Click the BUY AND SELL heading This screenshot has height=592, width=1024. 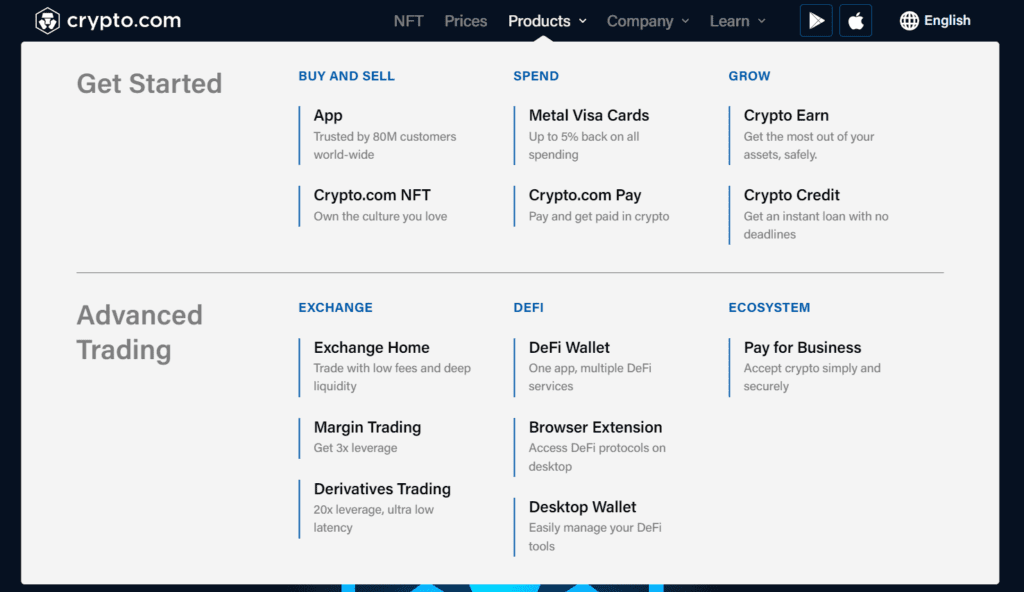tap(346, 76)
